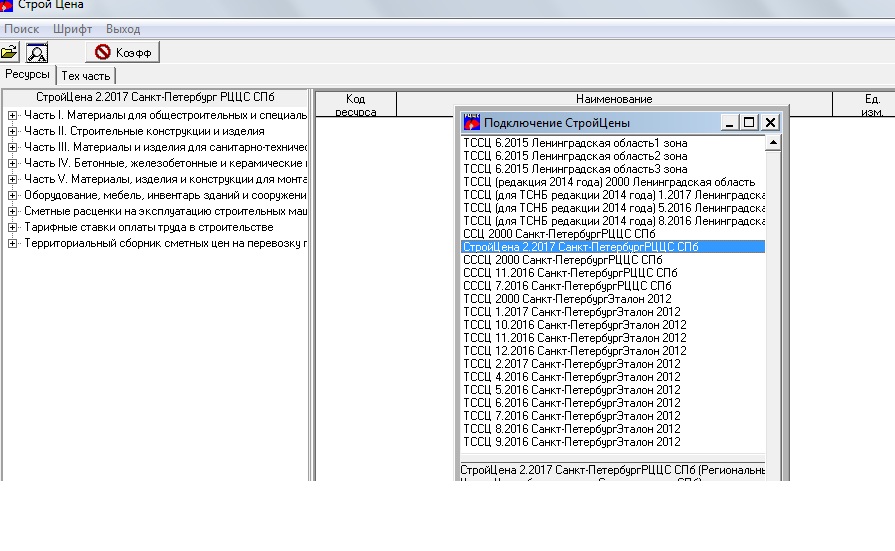This screenshot has height=551, width=895.
Task: Select ТССЦ 9.2016 Санкт-ПетербургЭталон 2012
Action: point(612,443)
